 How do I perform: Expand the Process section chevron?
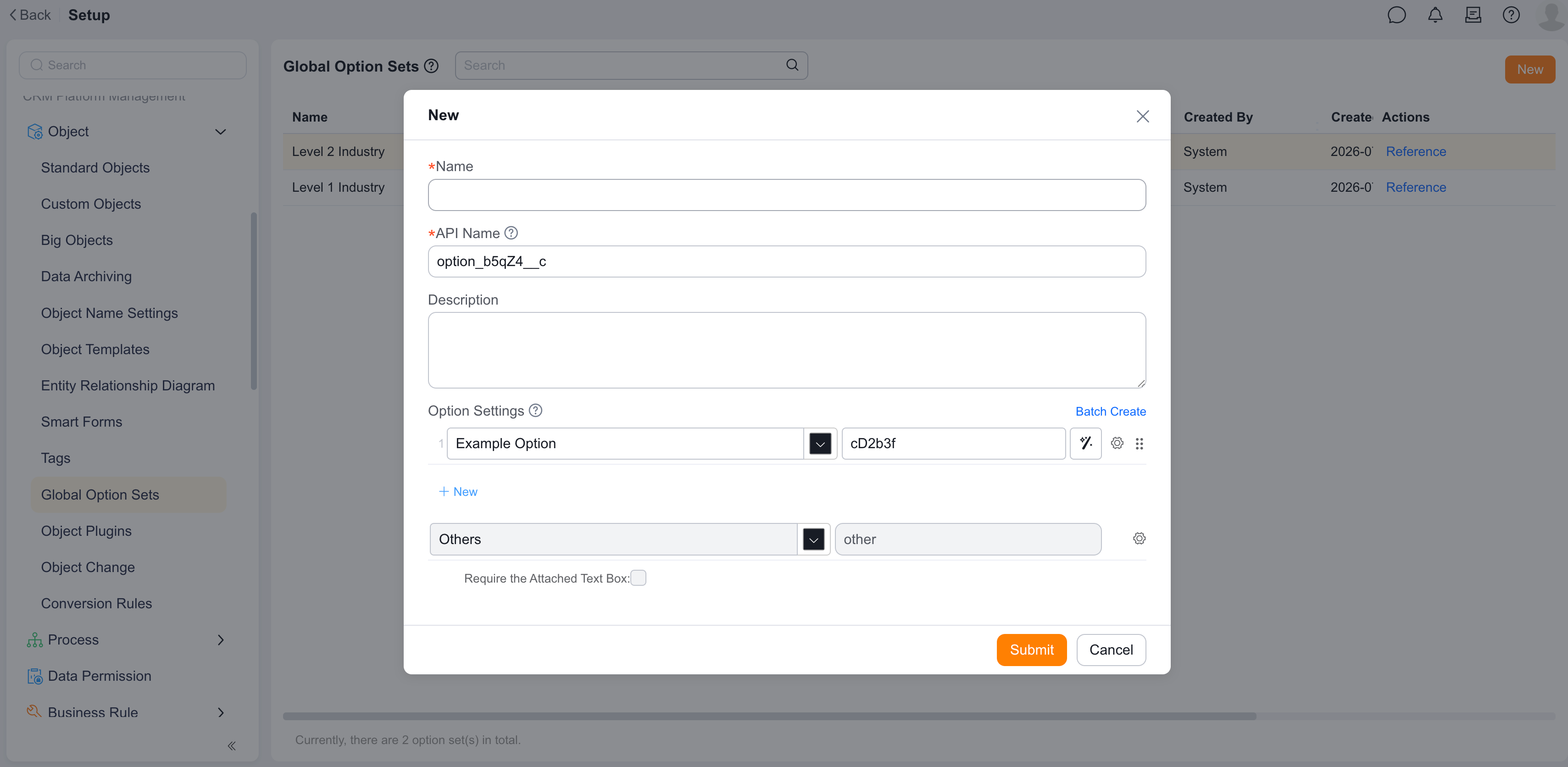(x=221, y=640)
